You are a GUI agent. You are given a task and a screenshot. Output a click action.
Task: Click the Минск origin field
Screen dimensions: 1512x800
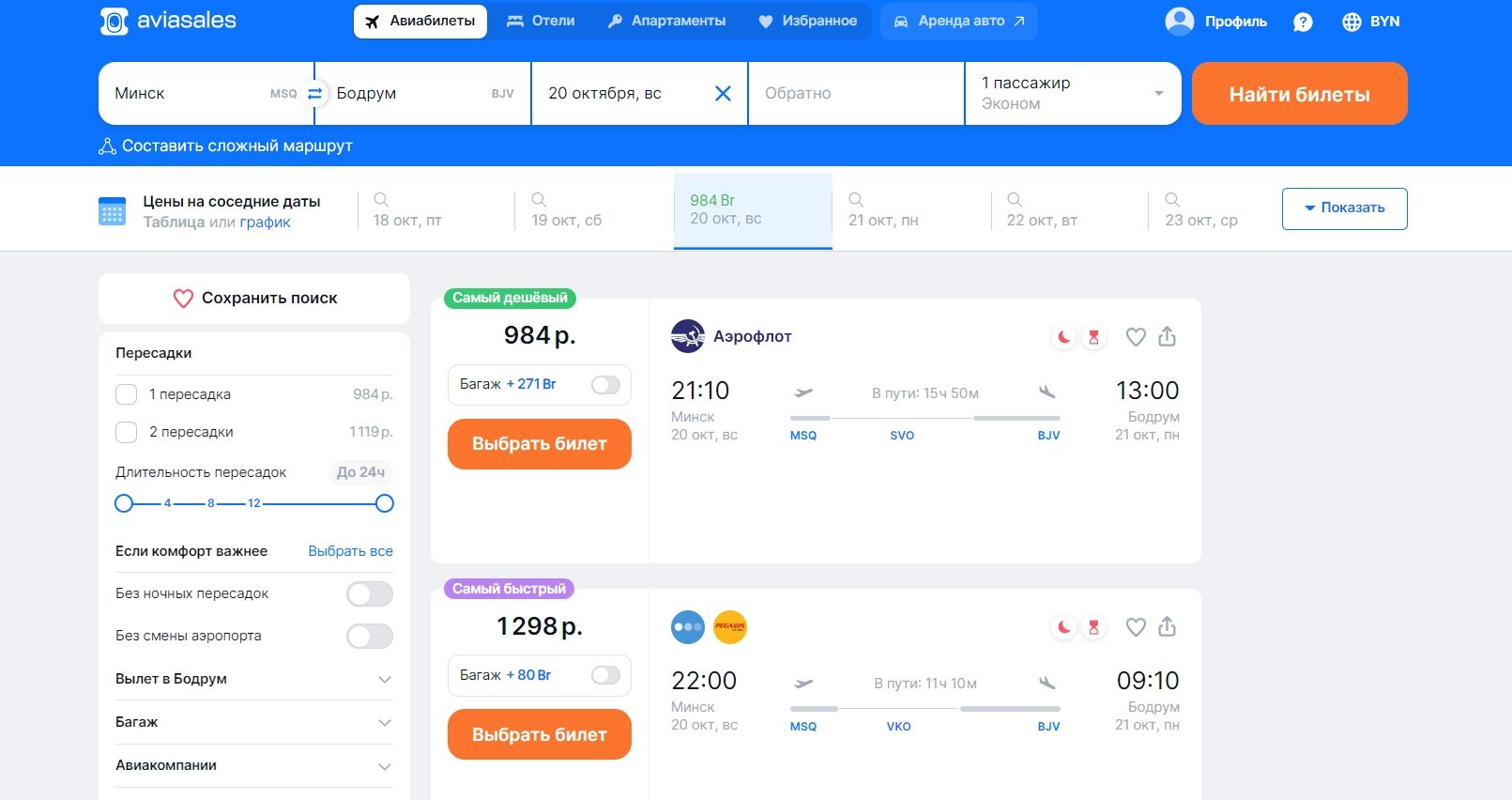(x=205, y=93)
